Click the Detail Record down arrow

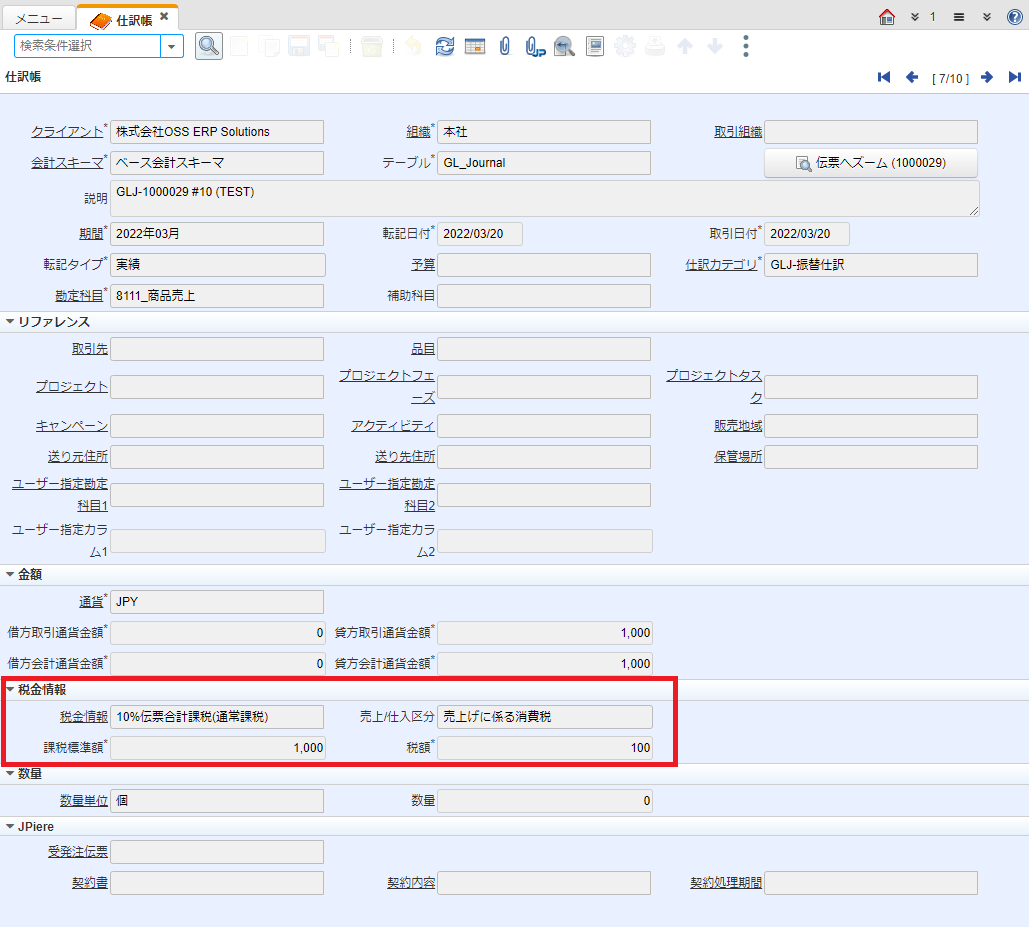click(715, 46)
